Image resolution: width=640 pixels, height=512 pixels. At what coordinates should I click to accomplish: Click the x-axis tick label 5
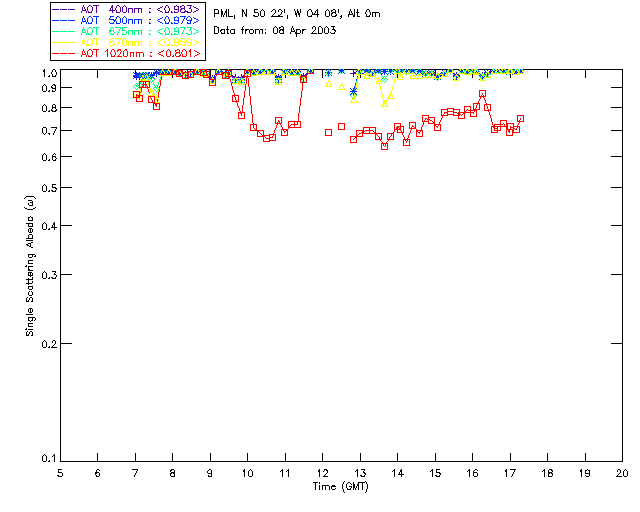(60, 473)
